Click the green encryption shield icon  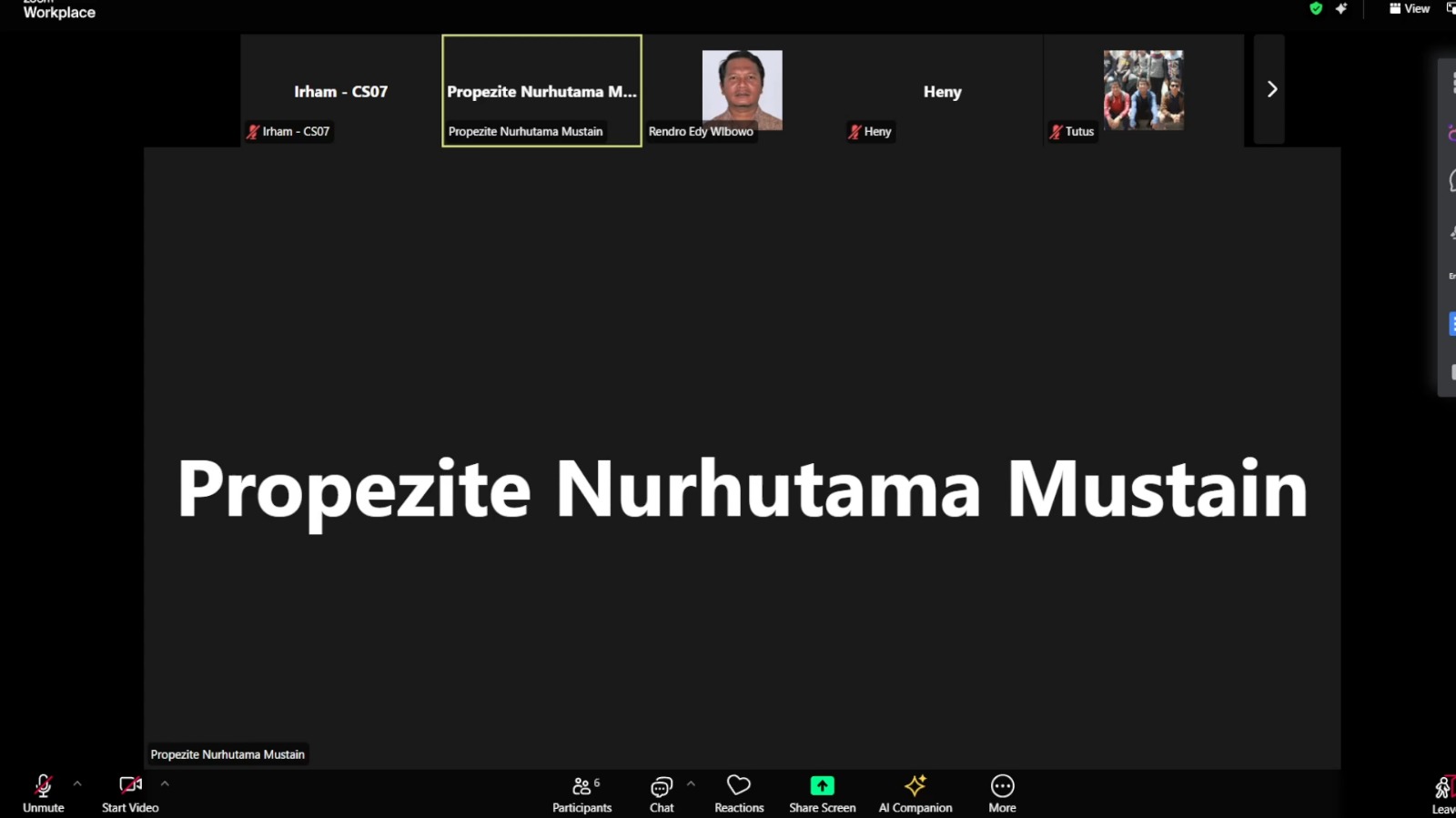(1316, 9)
